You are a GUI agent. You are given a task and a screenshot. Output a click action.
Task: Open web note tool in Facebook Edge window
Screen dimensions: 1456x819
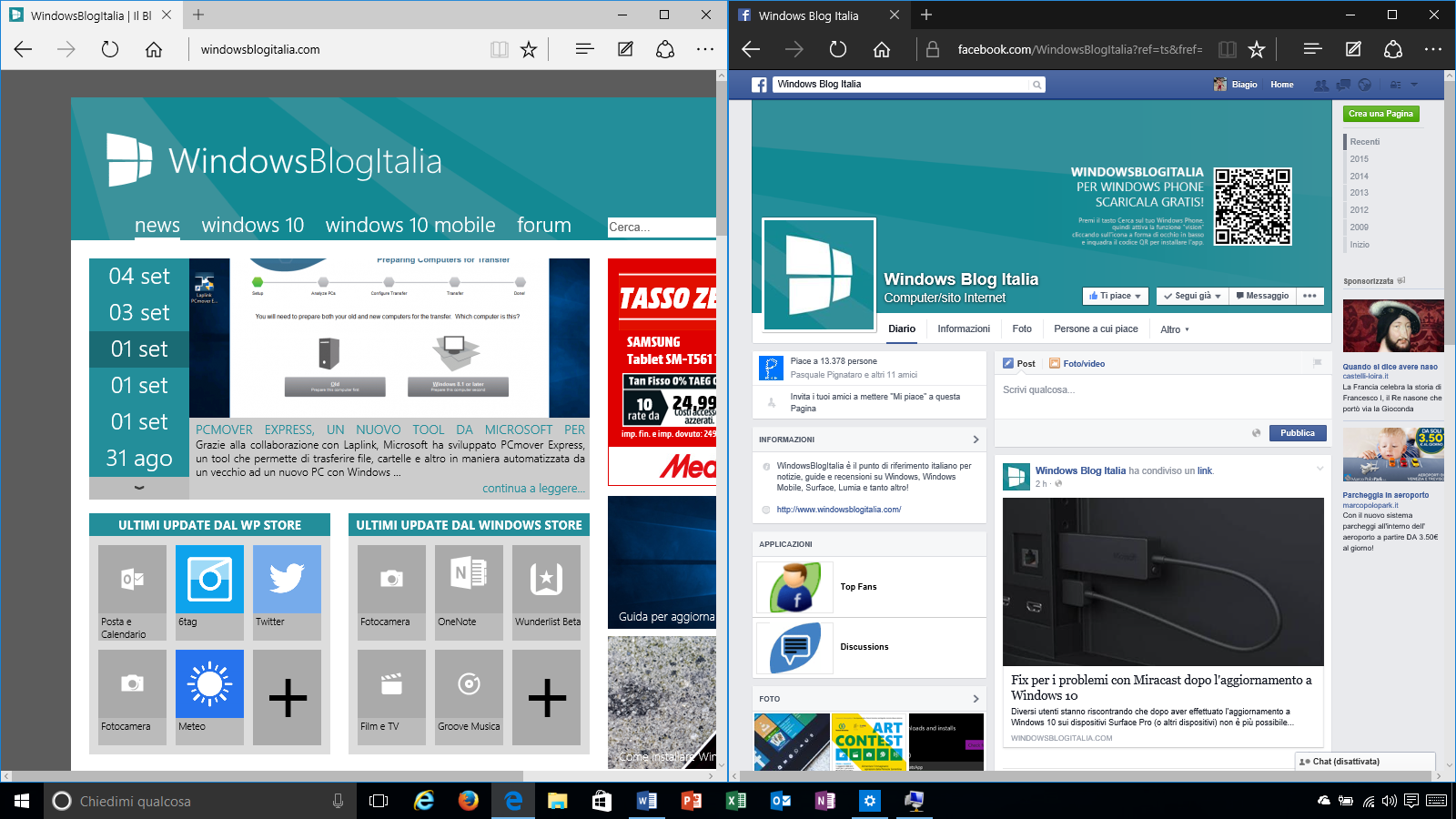point(1353,49)
